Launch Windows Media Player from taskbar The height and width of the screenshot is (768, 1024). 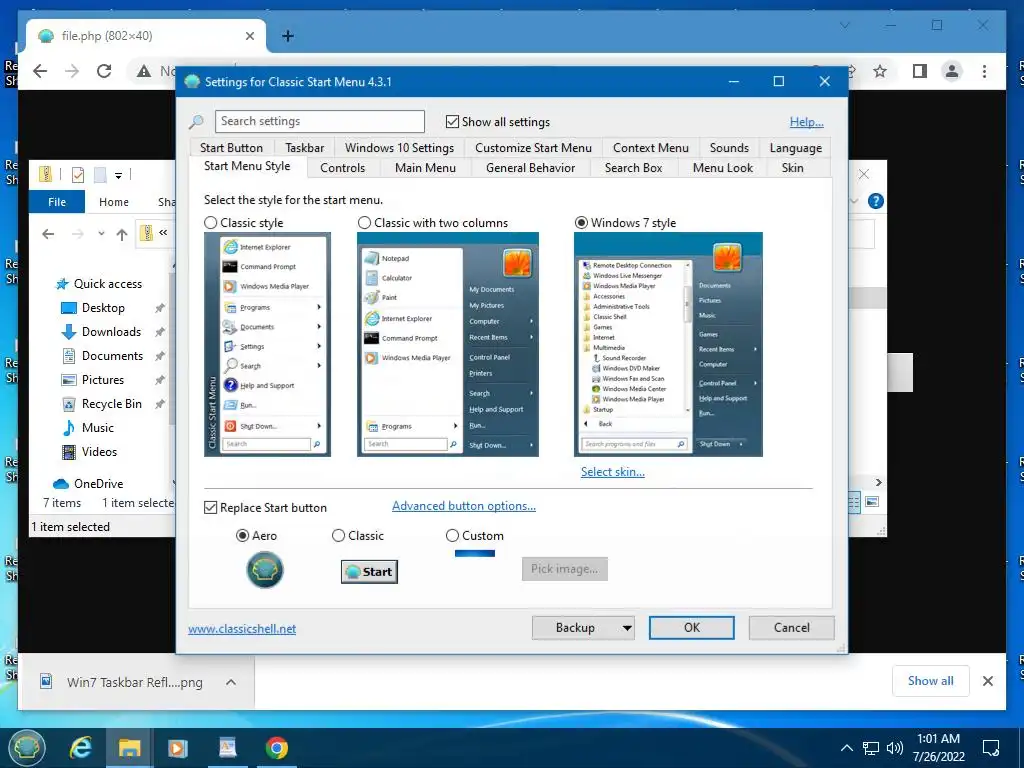click(178, 748)
